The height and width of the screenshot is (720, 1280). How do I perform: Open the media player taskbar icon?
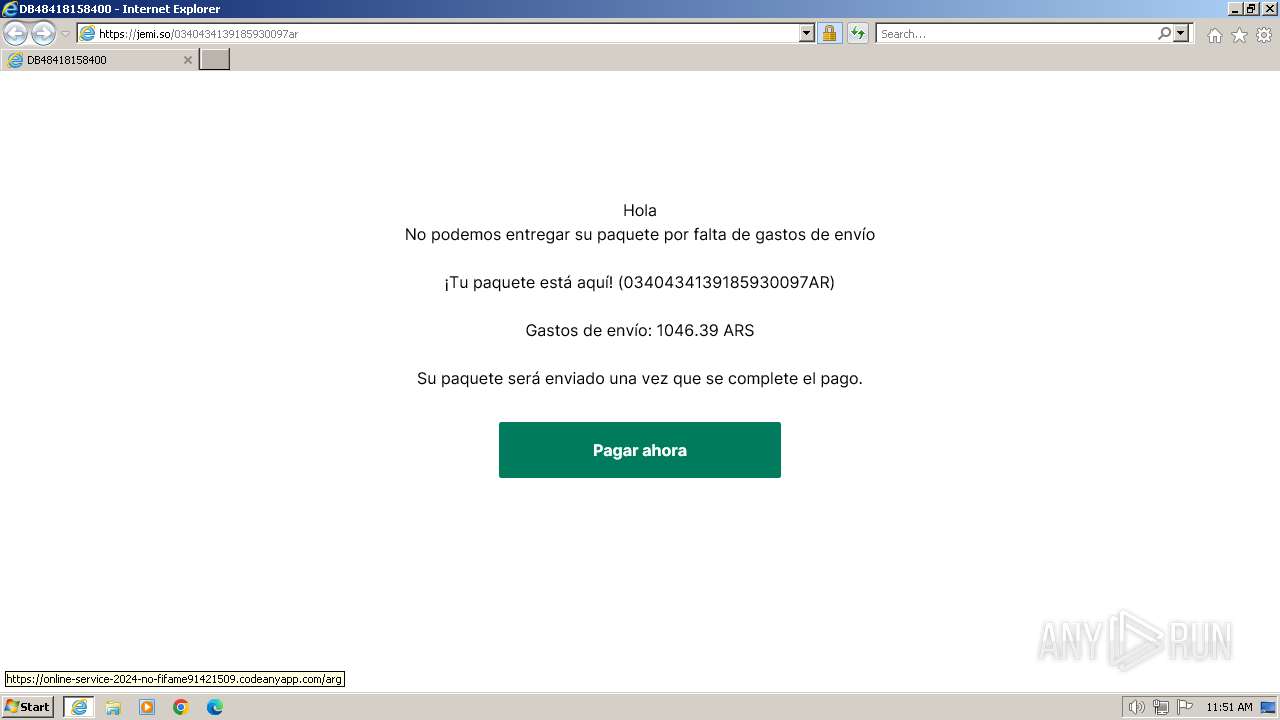tap(147, 707)
